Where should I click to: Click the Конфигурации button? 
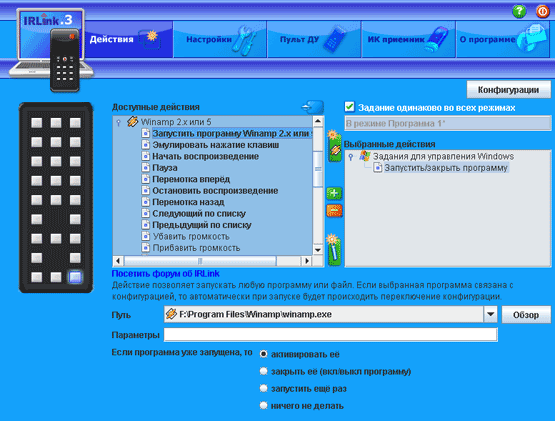(509, 90)
